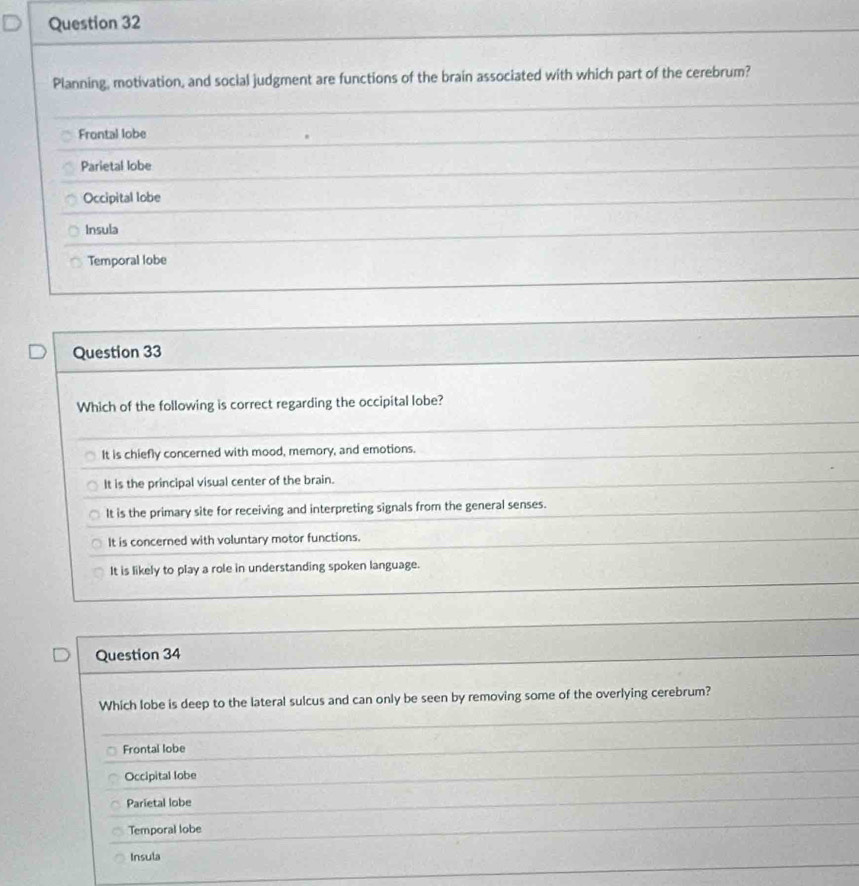
Task: Flag Question 33 with the bookmark icon
Action: (36, 354)
